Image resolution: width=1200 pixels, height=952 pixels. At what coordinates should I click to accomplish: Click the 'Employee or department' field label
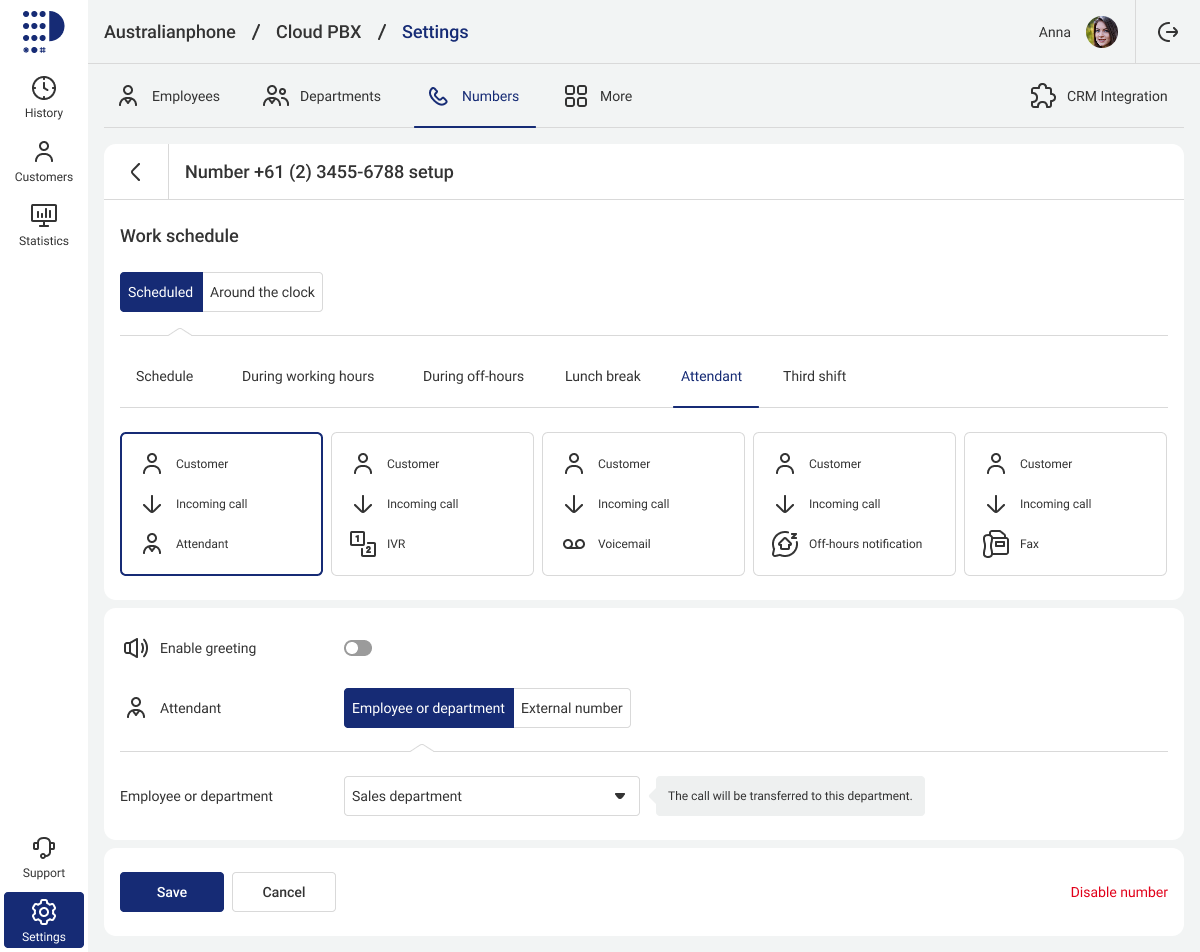coord(197,796)
